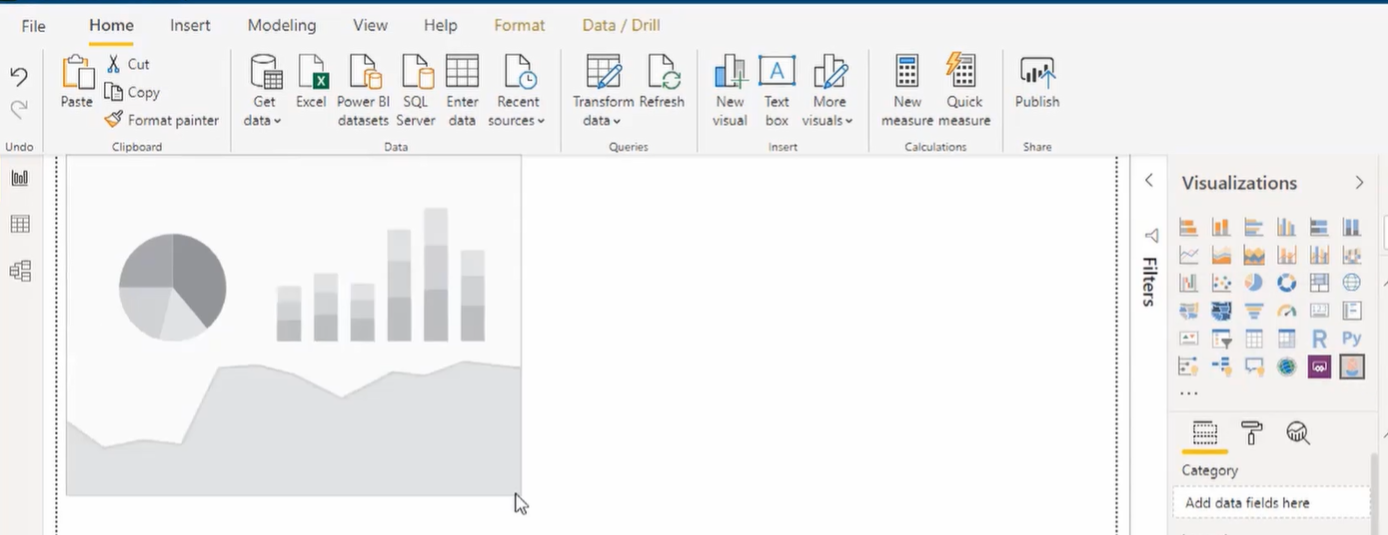1388x535 pixels.
Task: Select the ArcGIS Maps visual
Action: (1286, 367)
